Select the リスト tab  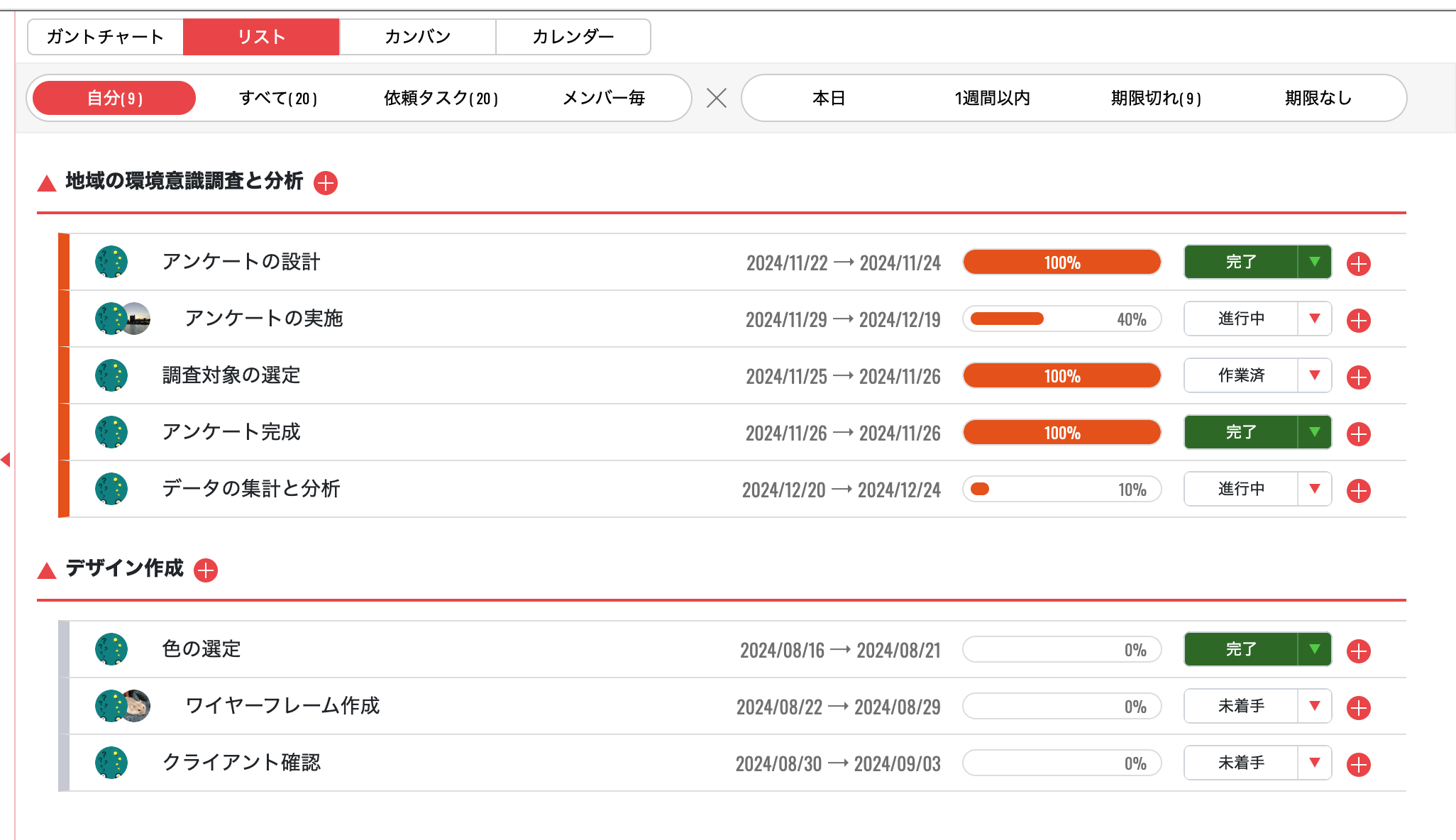(261, 37)
